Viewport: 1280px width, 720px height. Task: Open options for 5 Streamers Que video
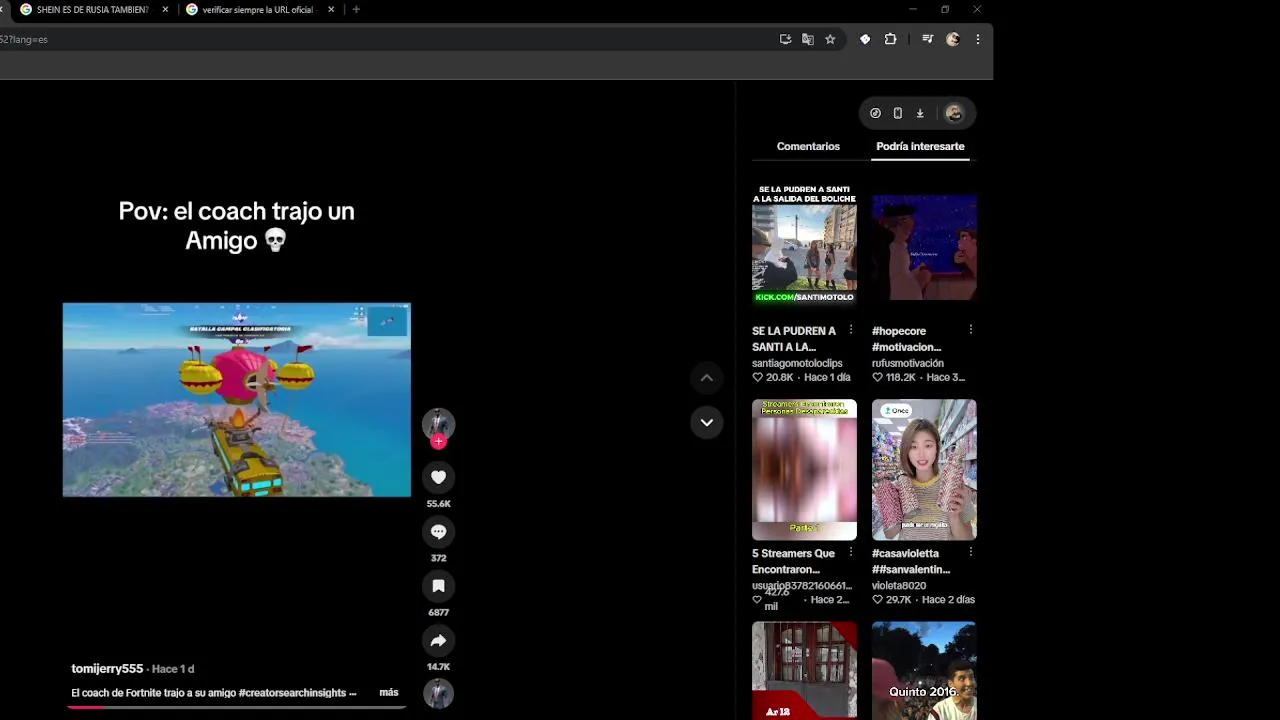[851, 552]
